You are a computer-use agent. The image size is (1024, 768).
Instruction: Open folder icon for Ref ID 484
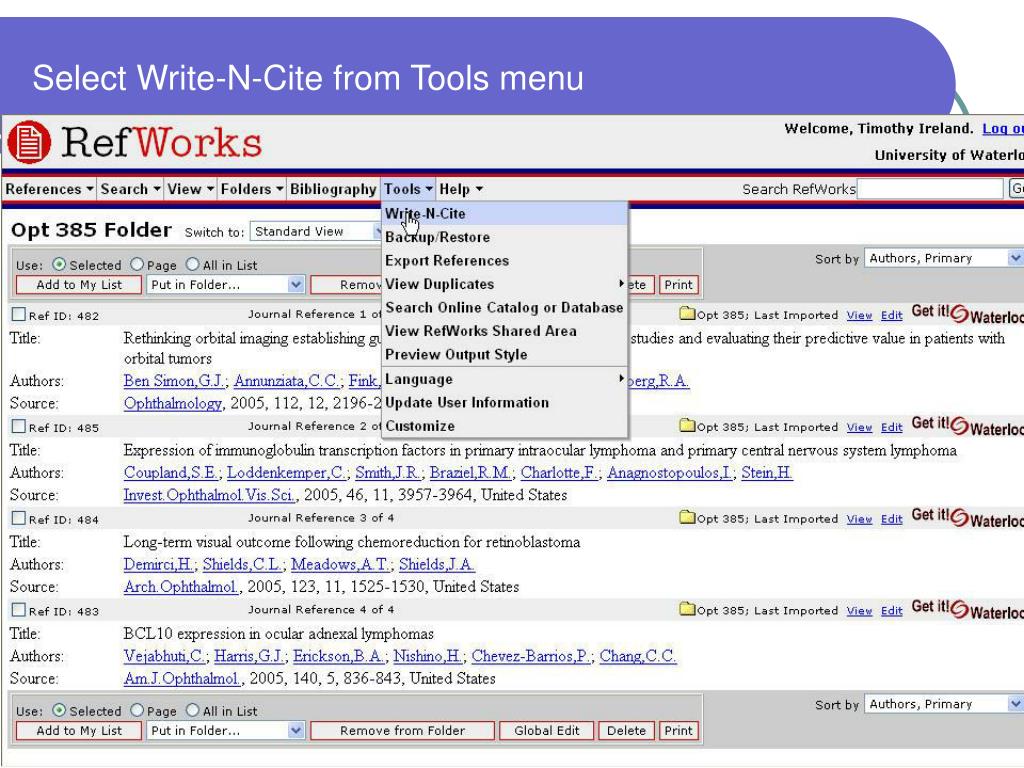(687, 517)
